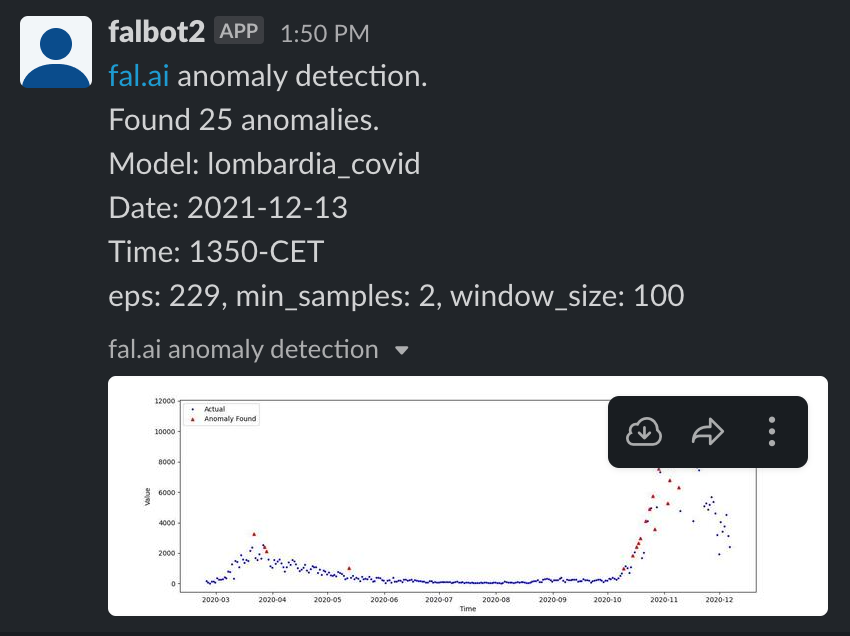Open falbot2's profile avatar
This screenshot has width=850, height=636.
click(x=56, y=52)
